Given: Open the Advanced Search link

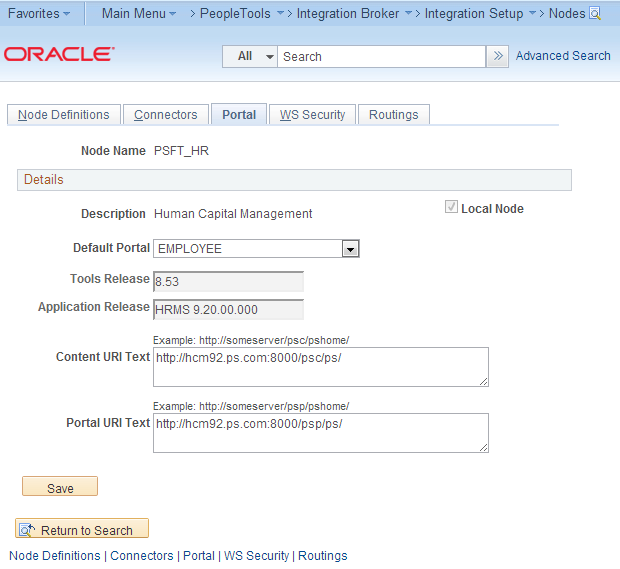Looking at the screenshot, I should [x=563, y=56].
